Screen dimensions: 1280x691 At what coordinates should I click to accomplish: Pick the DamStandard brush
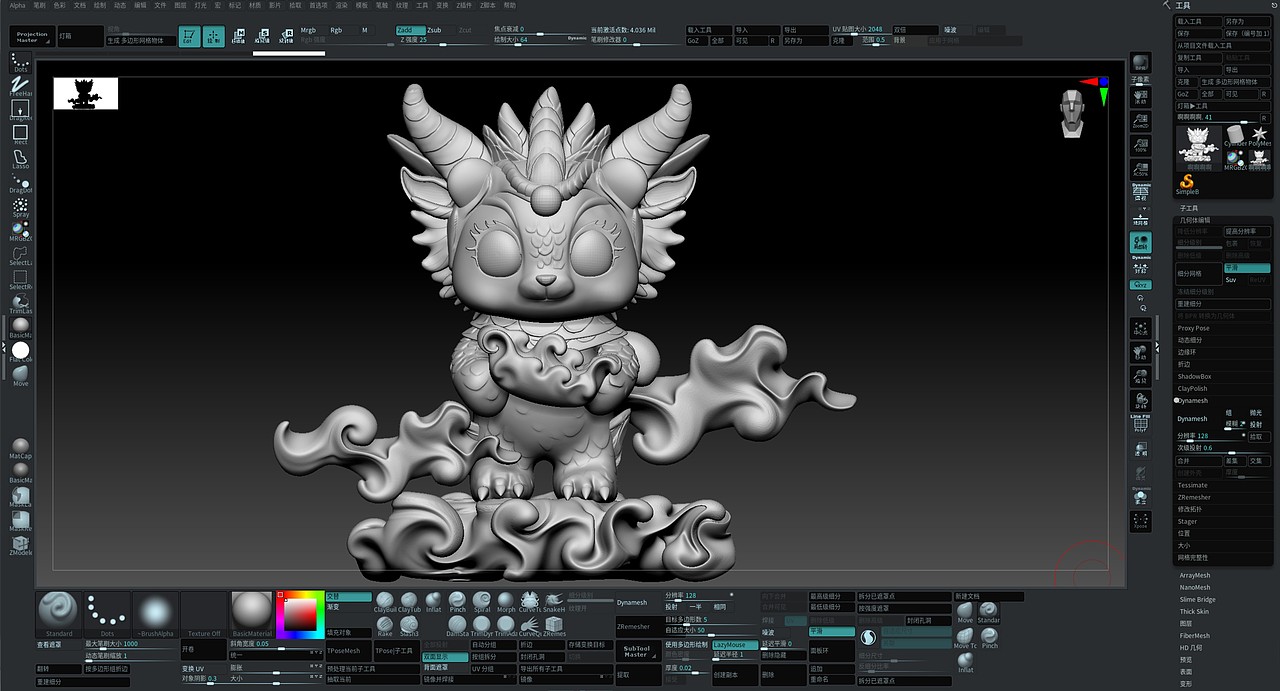[457, 626]
